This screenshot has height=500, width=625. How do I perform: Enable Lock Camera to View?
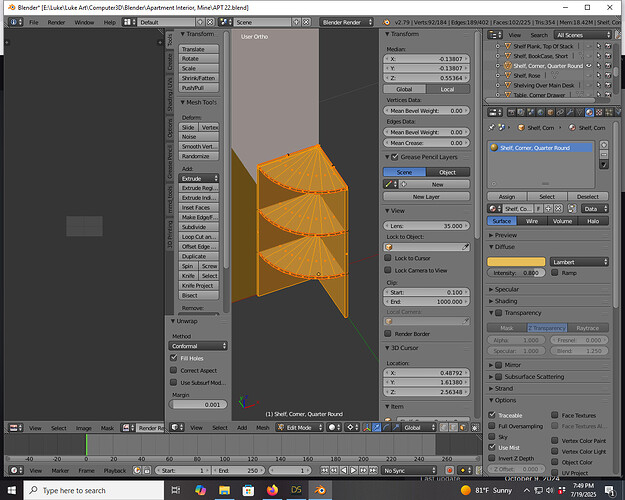point(387,270)
